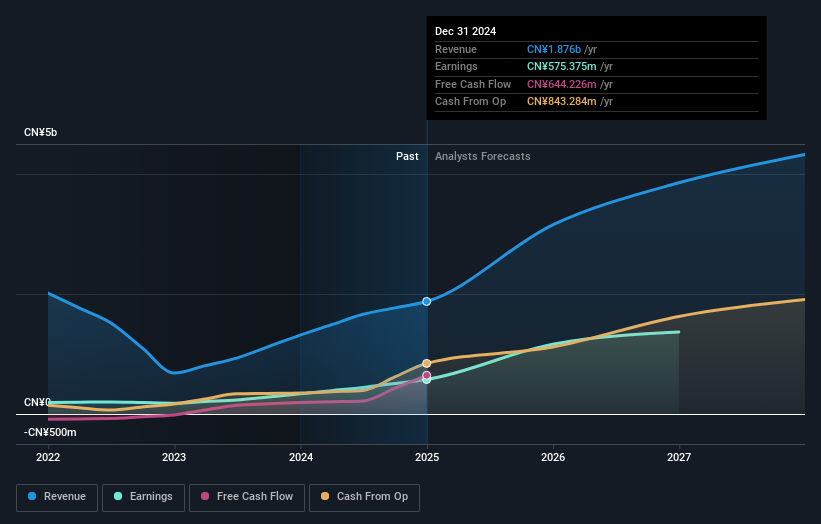Toggle the Earnings legend series

click(x=143, y=497)
